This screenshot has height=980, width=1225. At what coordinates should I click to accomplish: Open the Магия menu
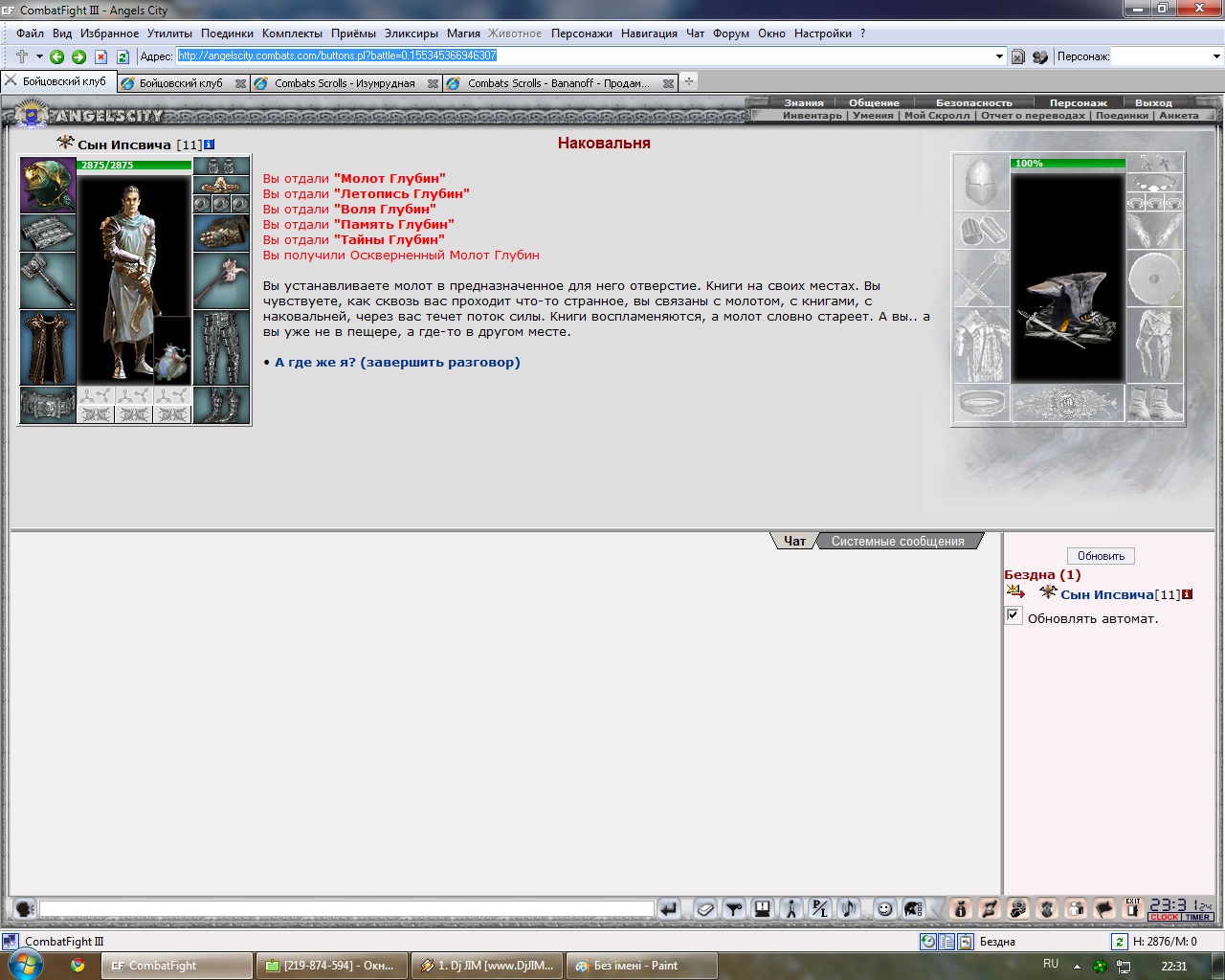click(x=463, y=33)
